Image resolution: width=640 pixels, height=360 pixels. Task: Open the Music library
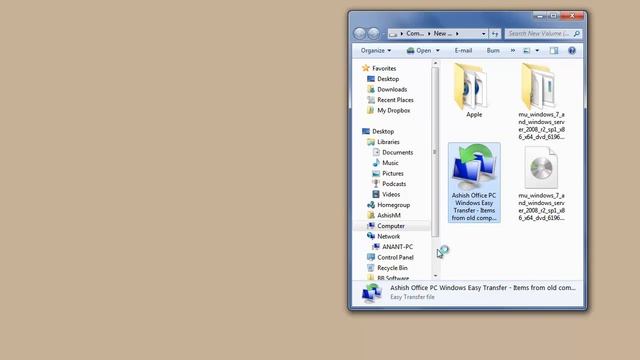390,163
